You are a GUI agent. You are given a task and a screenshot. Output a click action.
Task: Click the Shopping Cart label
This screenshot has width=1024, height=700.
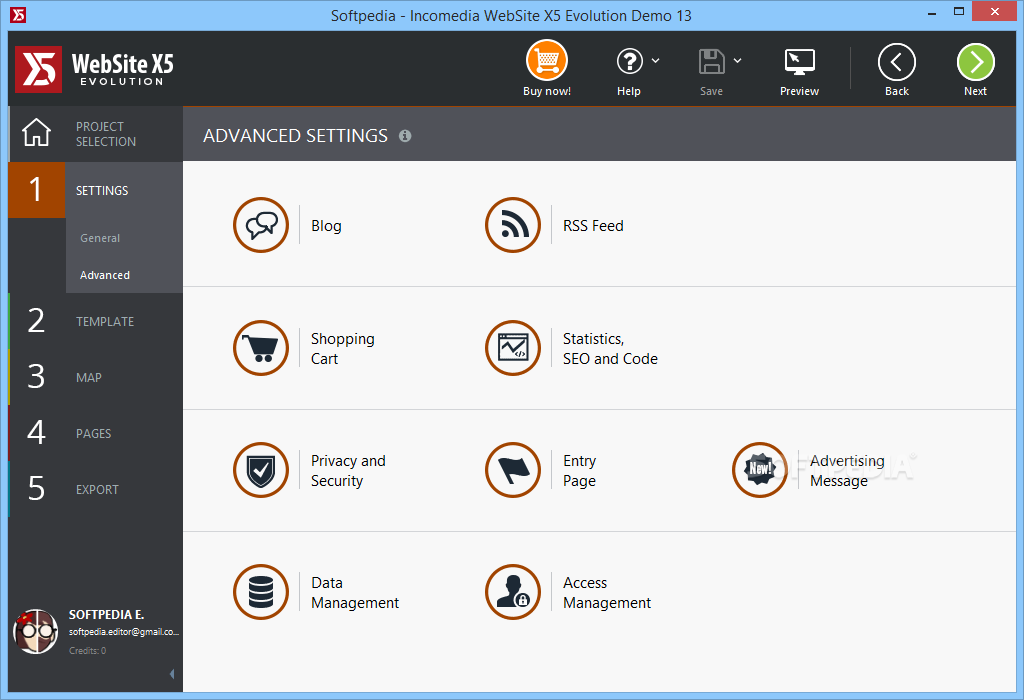coord(342,349)
